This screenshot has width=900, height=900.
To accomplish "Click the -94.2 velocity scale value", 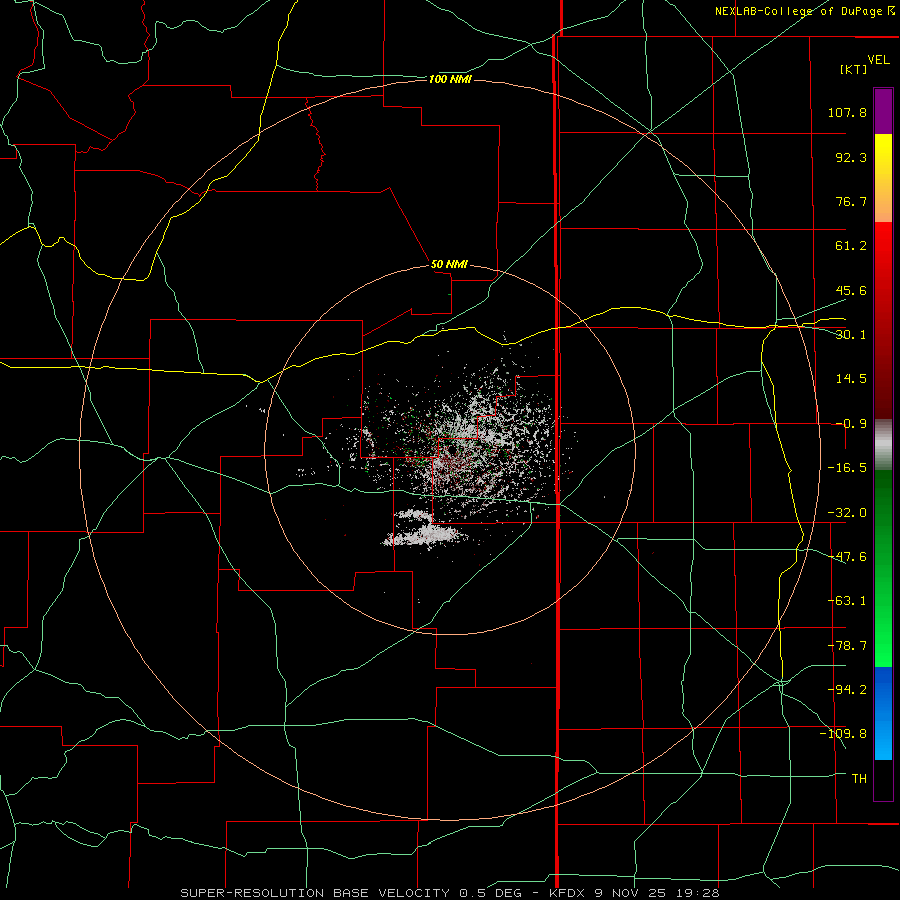I will tap(847, 690).
